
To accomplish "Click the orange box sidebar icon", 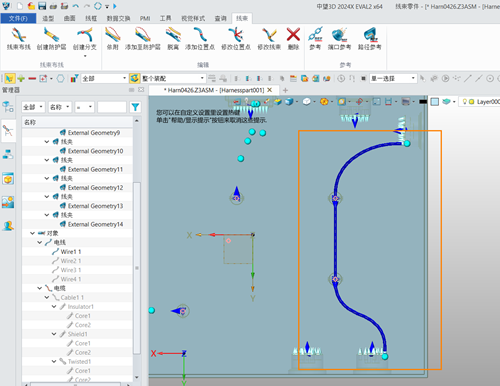I will click(8, 179).
